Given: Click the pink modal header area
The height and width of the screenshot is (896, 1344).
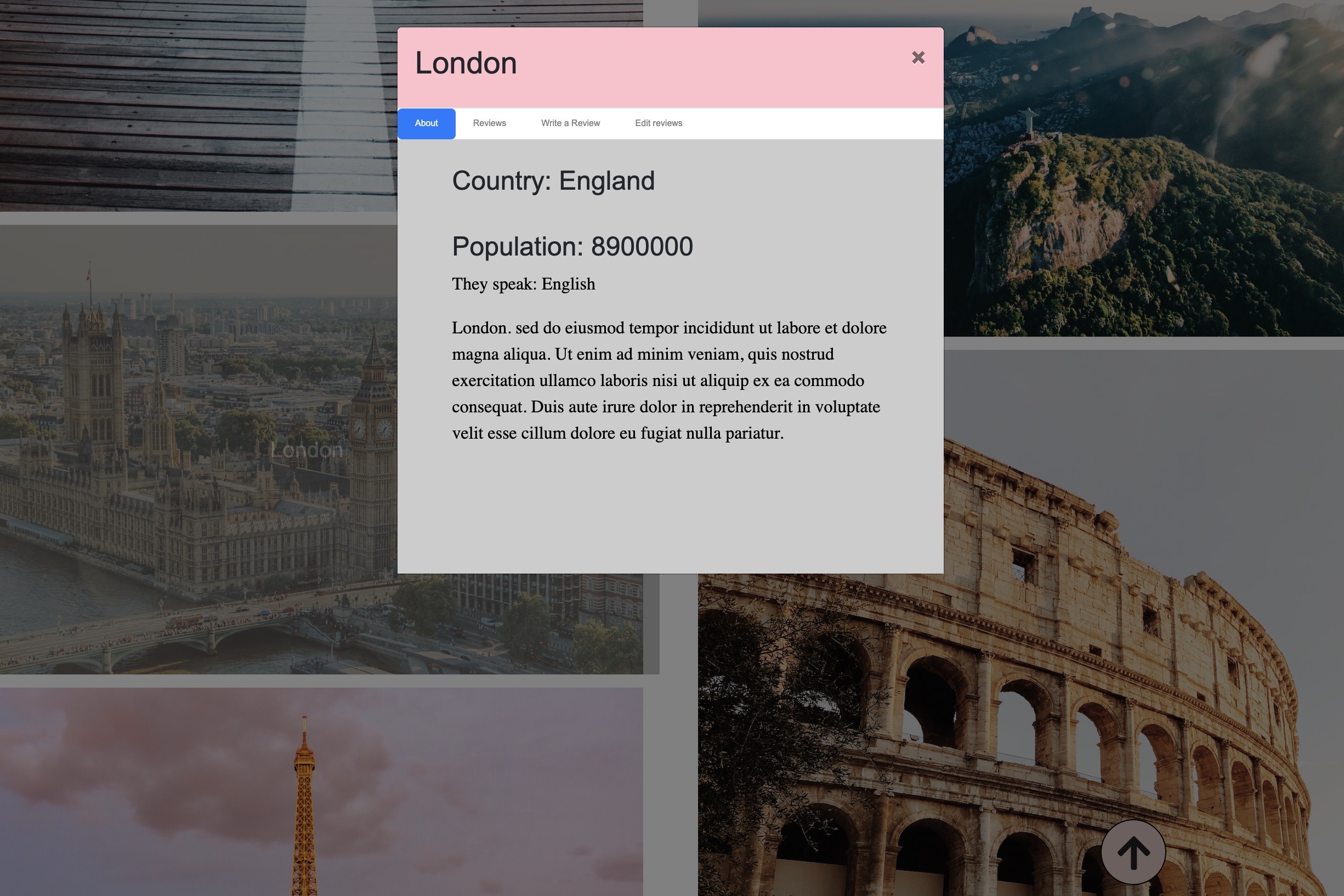Looking at the screenshot, I should tap(714, 69).
